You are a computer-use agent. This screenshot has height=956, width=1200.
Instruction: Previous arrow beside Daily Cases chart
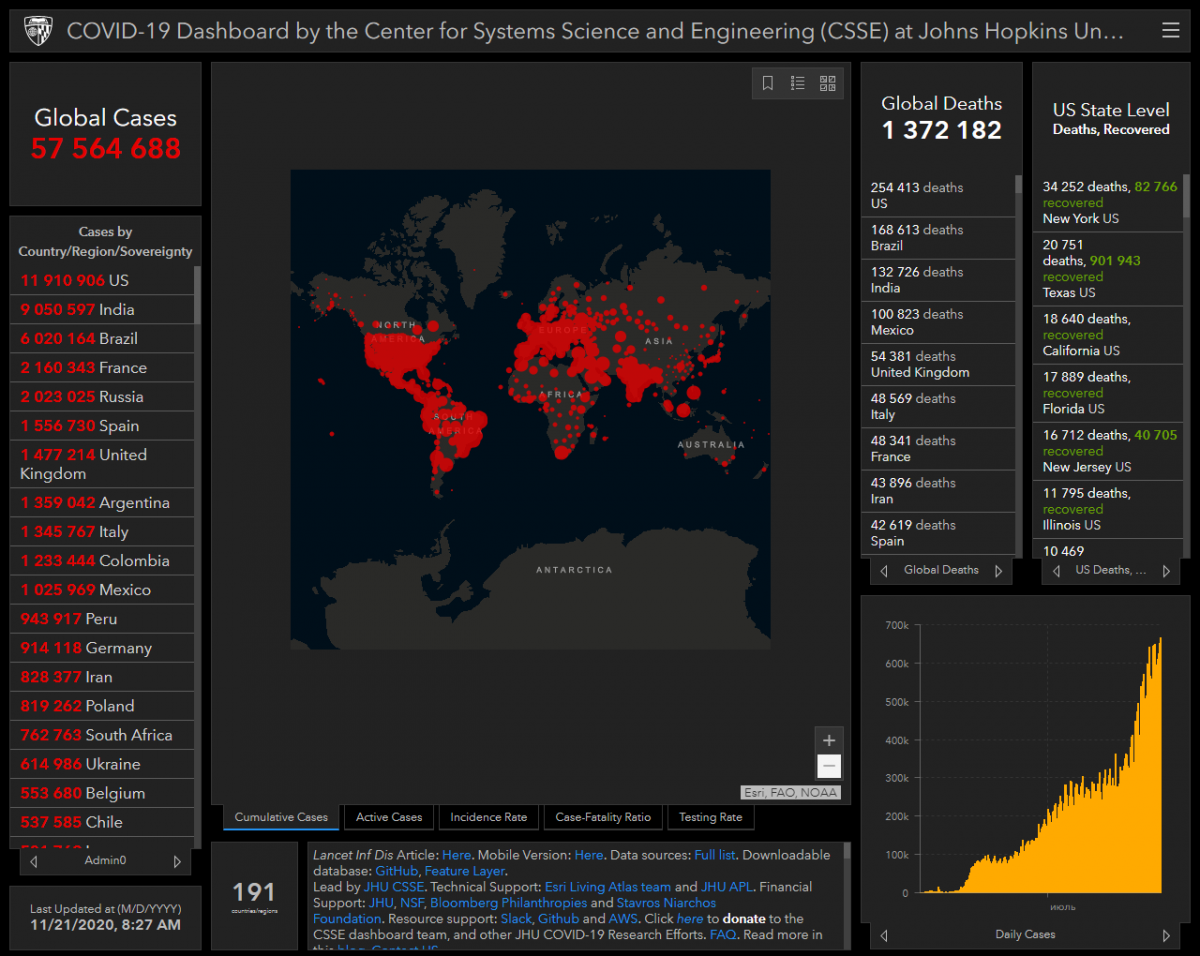884,936
